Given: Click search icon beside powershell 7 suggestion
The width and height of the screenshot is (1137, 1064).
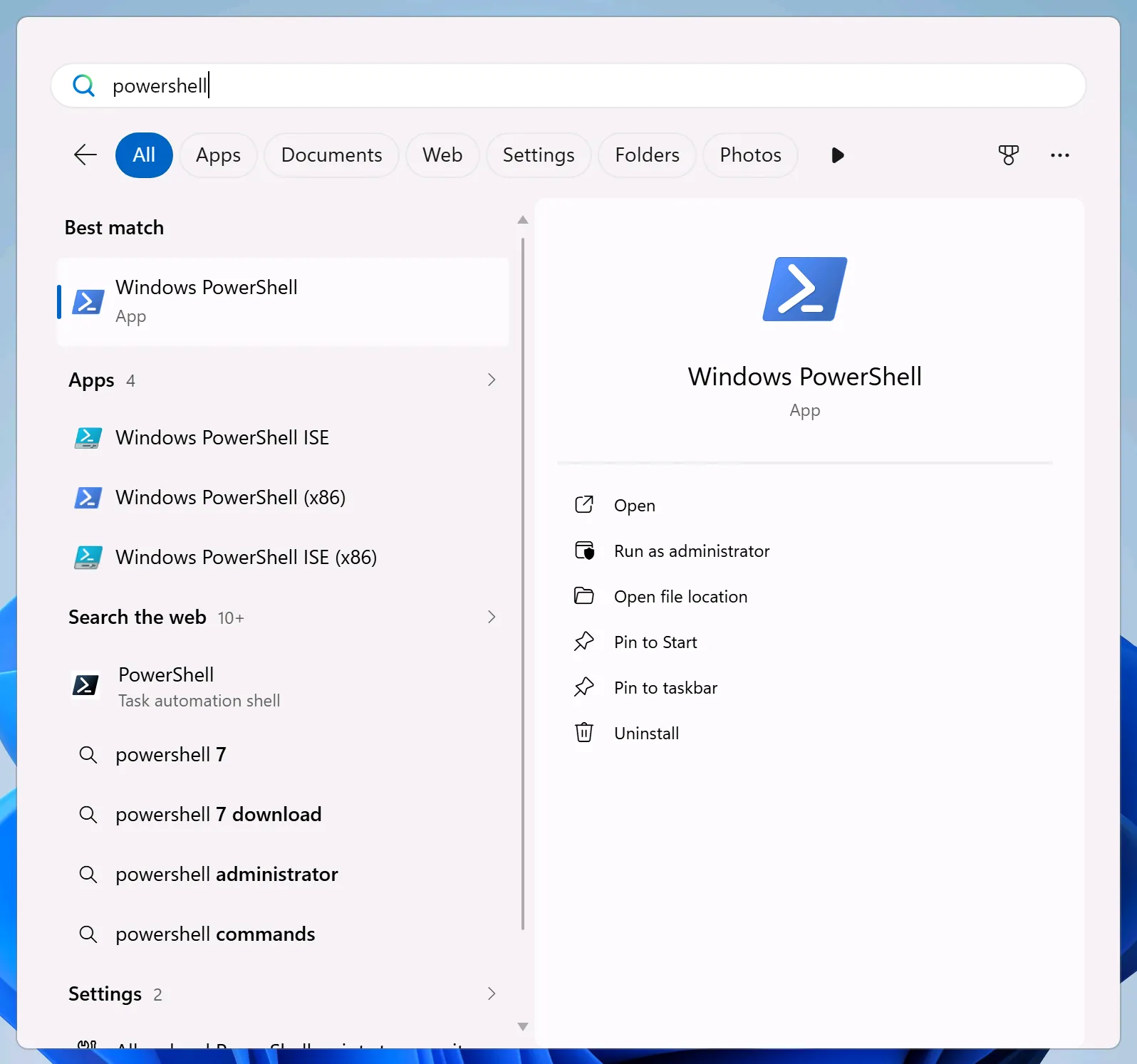Looking at the screenshot, I should point(88,755).
